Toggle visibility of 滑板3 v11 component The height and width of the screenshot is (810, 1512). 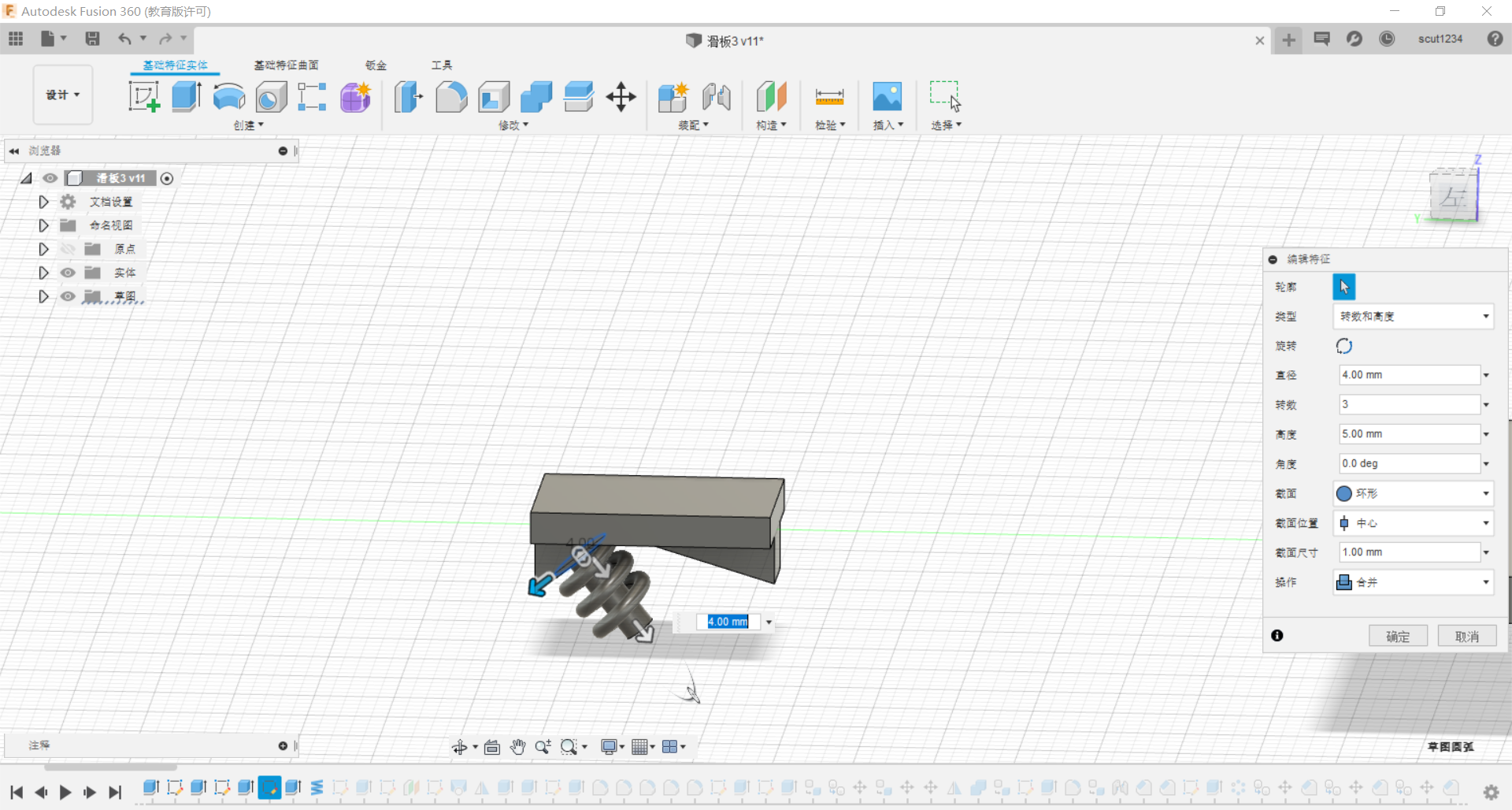(50, 178)
